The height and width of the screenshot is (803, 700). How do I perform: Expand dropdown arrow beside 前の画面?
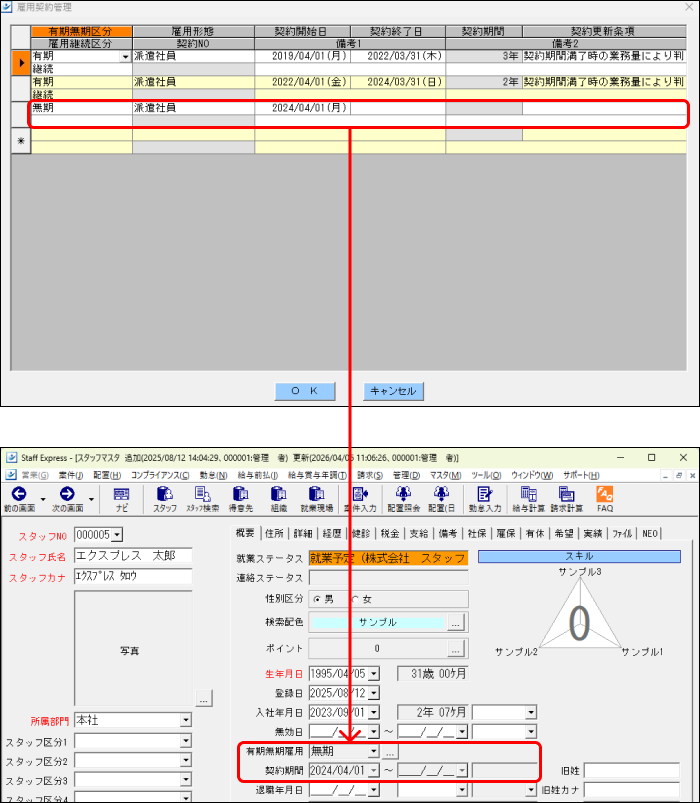pyautogui.click(x=43, y=499)
